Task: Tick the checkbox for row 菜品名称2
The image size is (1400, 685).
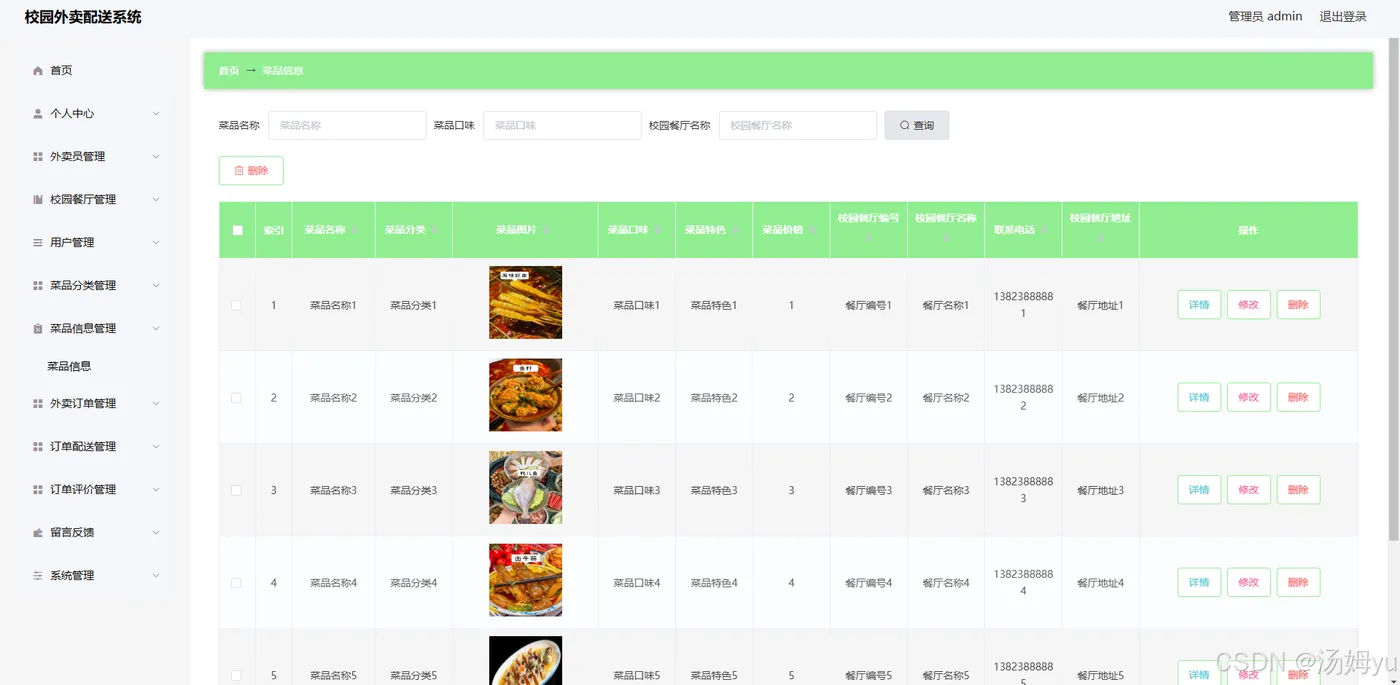Action: (236, 398)
